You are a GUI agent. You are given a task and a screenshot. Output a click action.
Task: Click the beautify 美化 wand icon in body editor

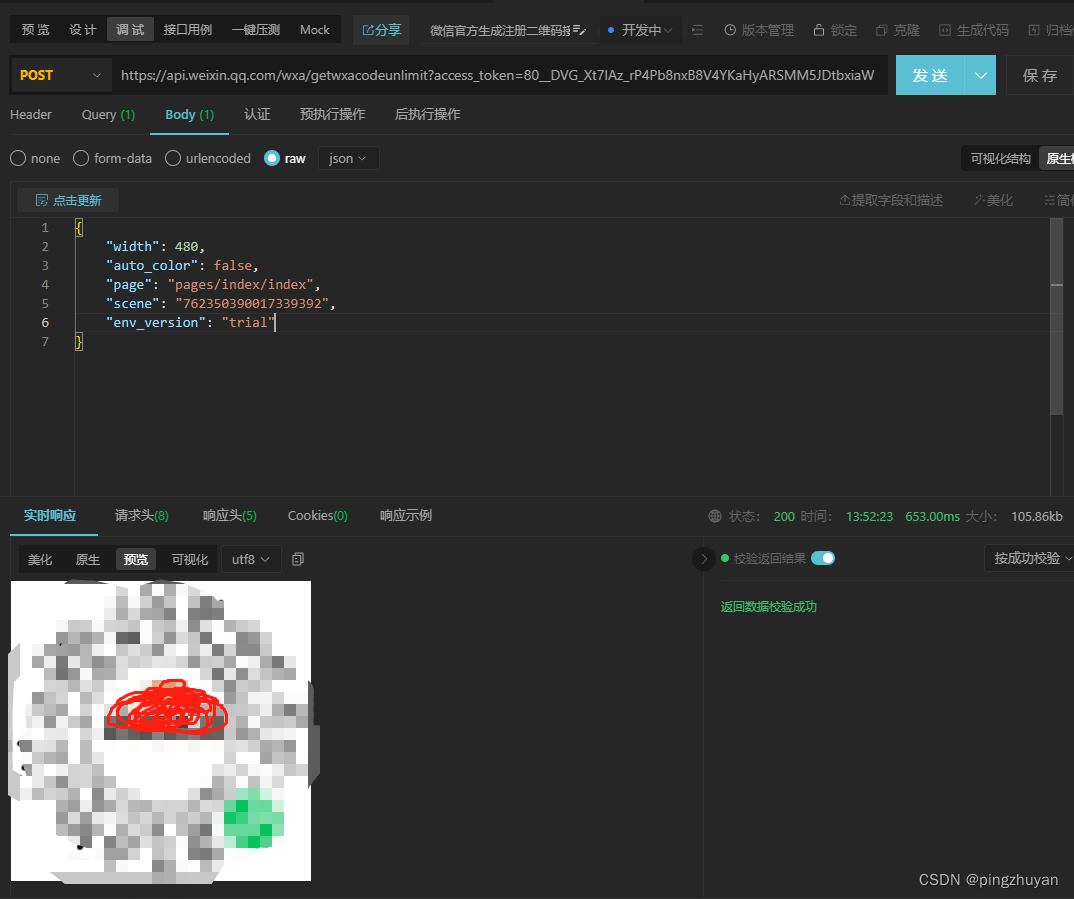click(x=979, y=200)
